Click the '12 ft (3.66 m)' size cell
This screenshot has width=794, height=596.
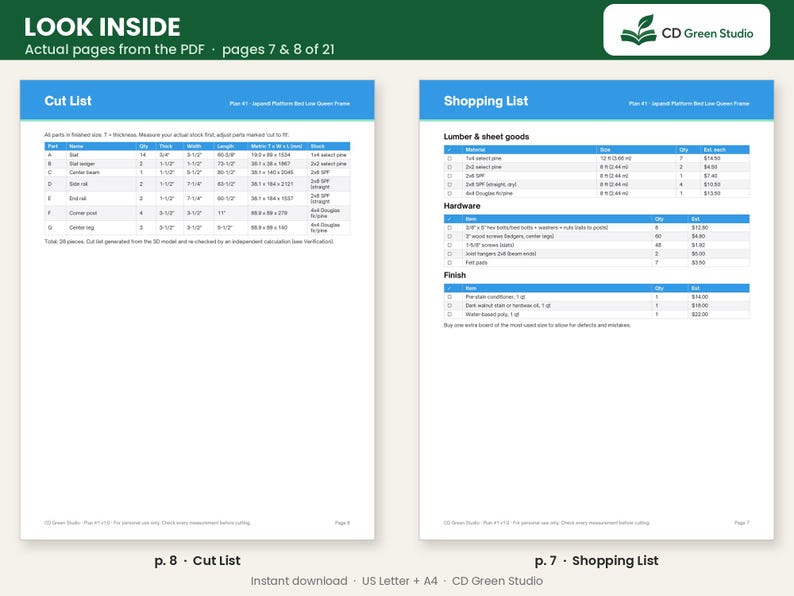(615, 158)
